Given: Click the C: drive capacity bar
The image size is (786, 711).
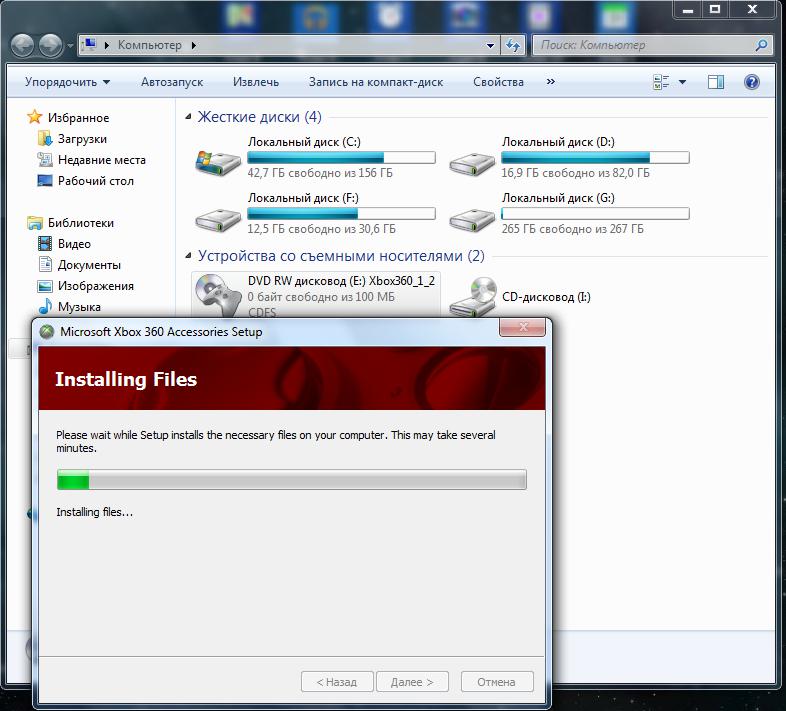Looking at the screenshot, I should (x=341, y=157).
